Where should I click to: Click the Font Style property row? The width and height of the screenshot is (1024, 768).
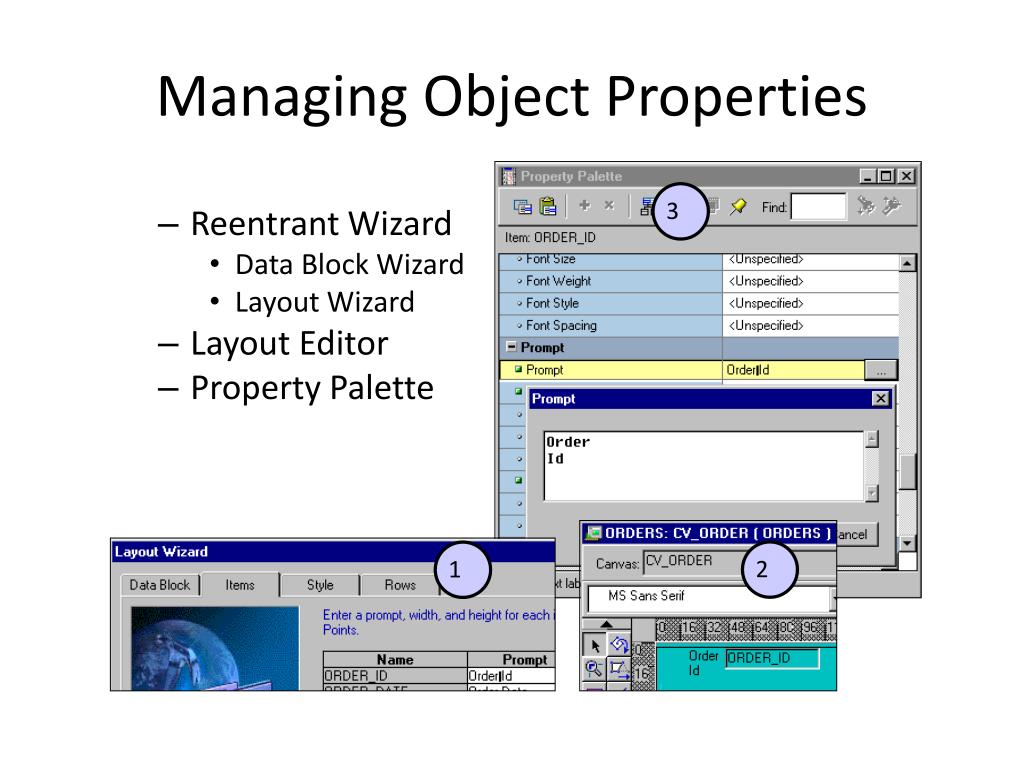[x=699, y=303]
